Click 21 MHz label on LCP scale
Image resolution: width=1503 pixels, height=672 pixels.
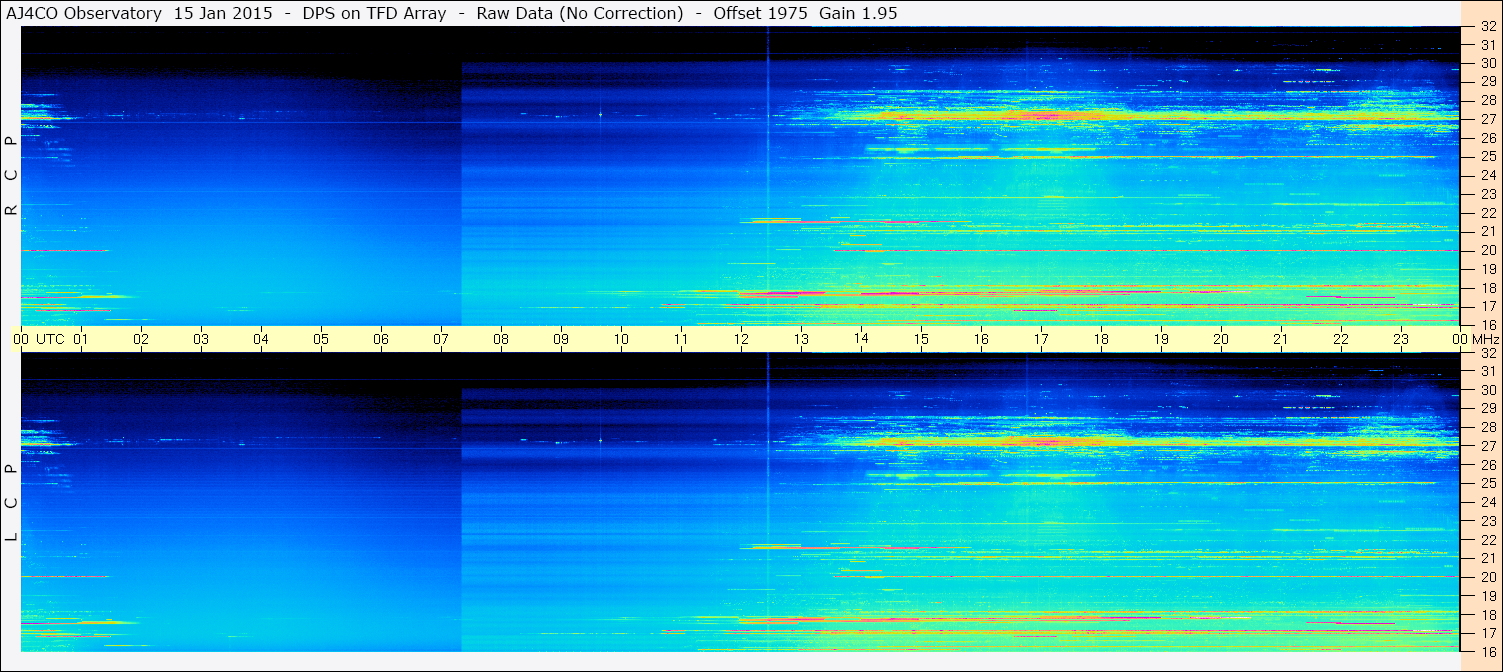click(x=1488, y=558)
